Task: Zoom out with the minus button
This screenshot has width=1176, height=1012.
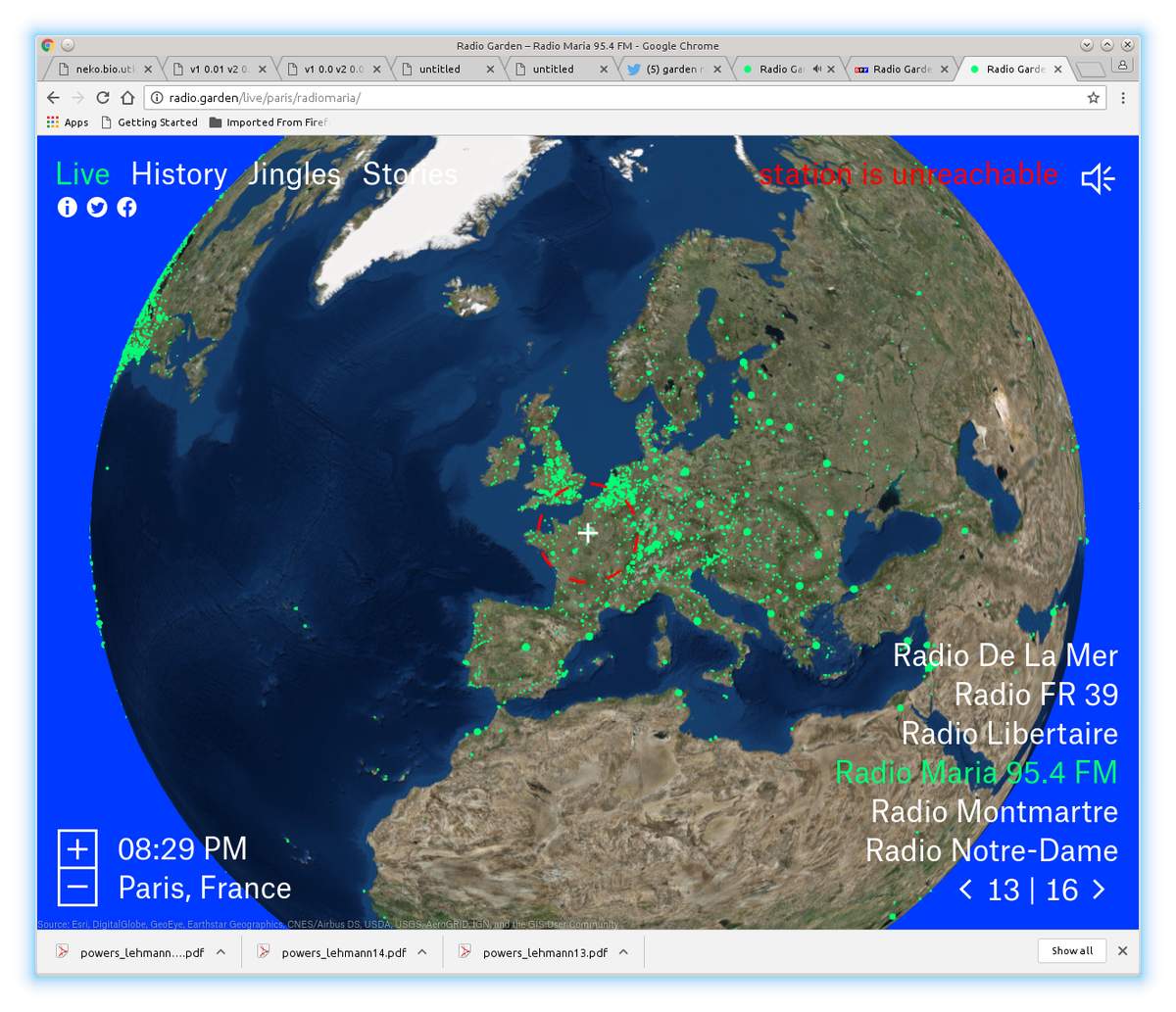Action: coord(77,888)
